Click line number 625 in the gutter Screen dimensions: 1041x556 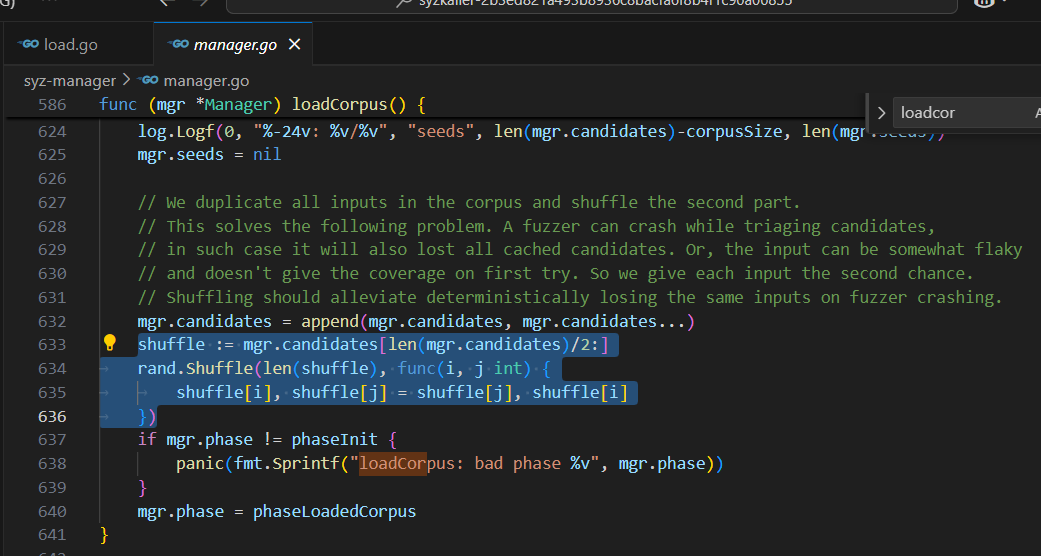52,155
